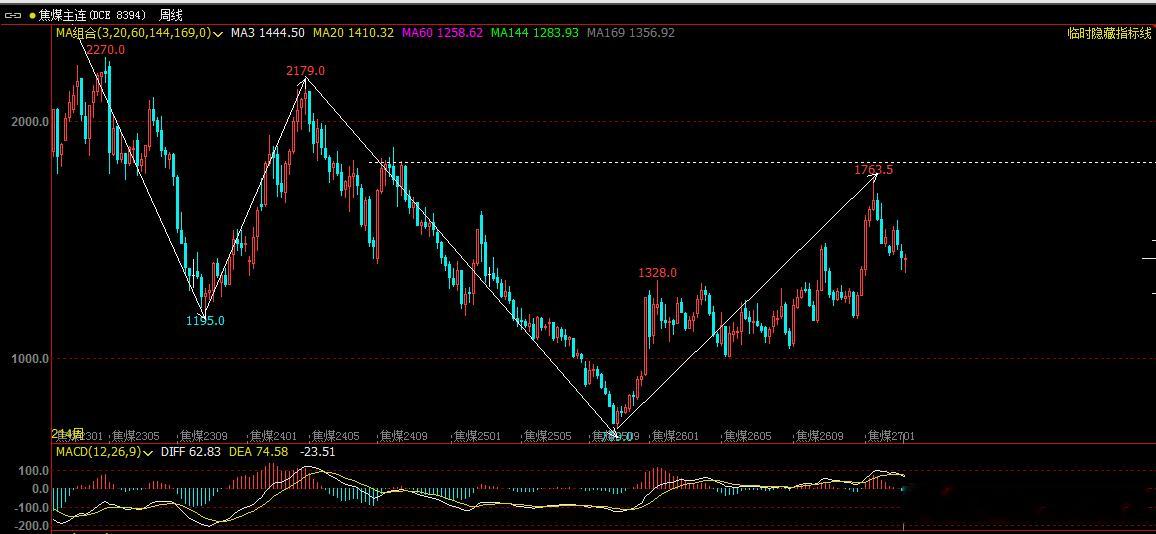This screenshot has width=1156, height=534.
Task: Click the DEA 74.58 MACD value
Action: tap(258, 452)
